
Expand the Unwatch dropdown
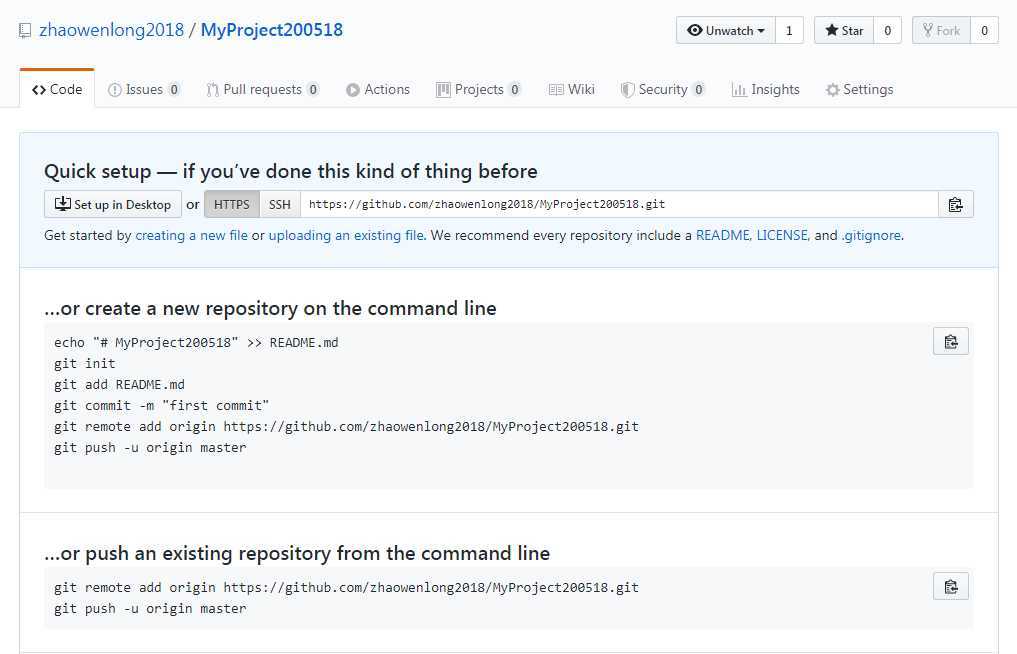(x=726, y=31)
